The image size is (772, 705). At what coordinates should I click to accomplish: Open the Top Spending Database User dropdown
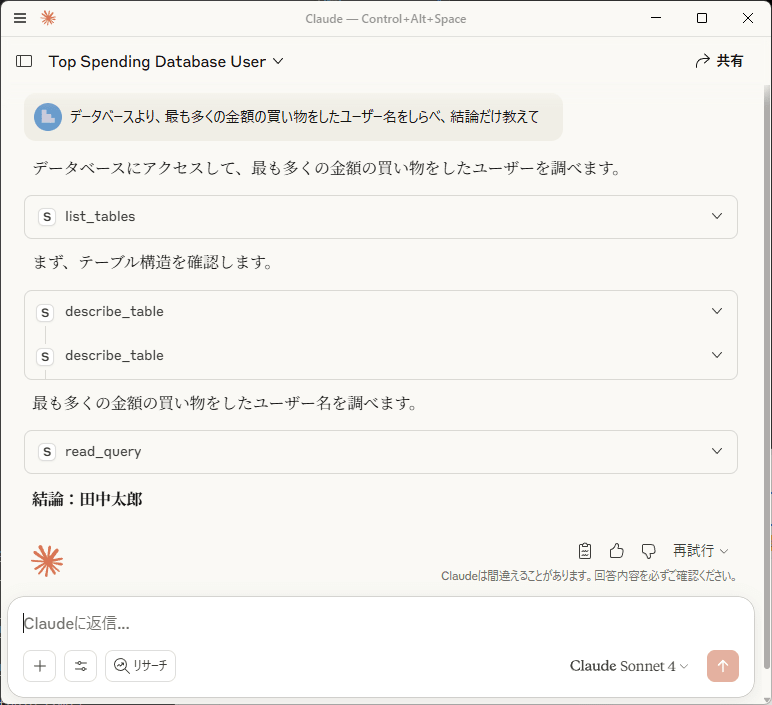[x=166, y=62]
